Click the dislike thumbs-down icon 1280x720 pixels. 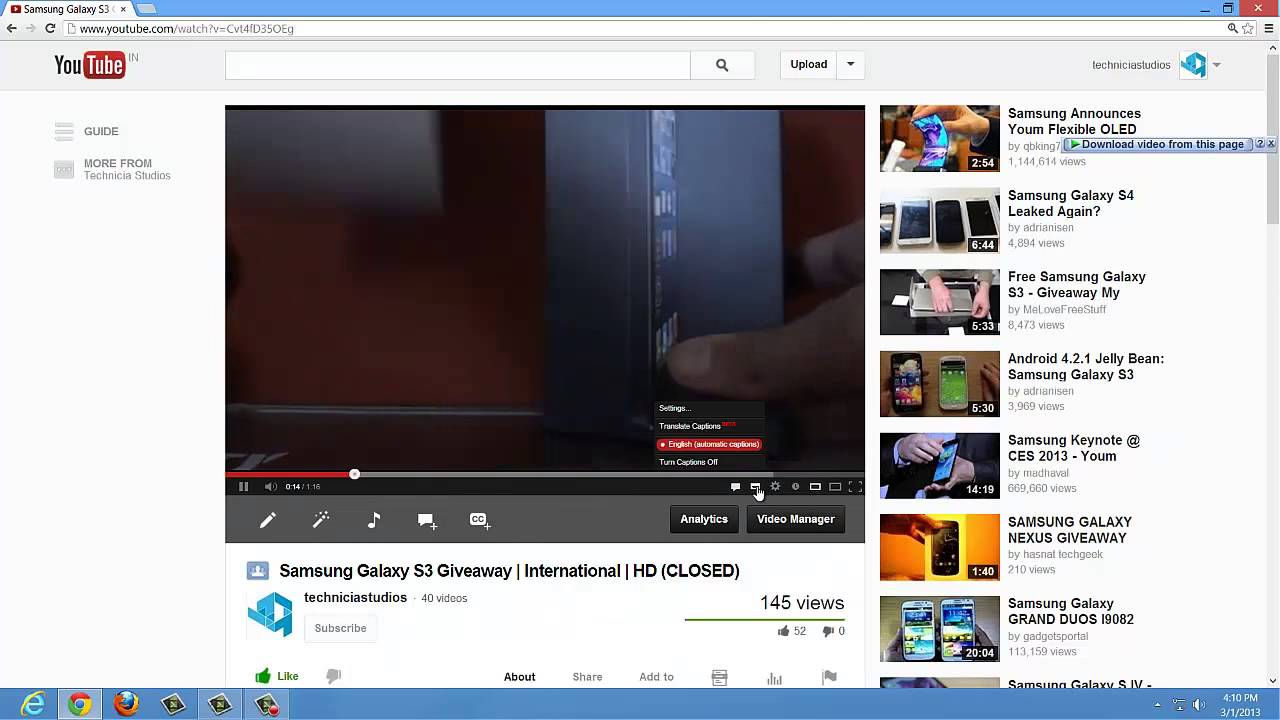pos(334,676)
